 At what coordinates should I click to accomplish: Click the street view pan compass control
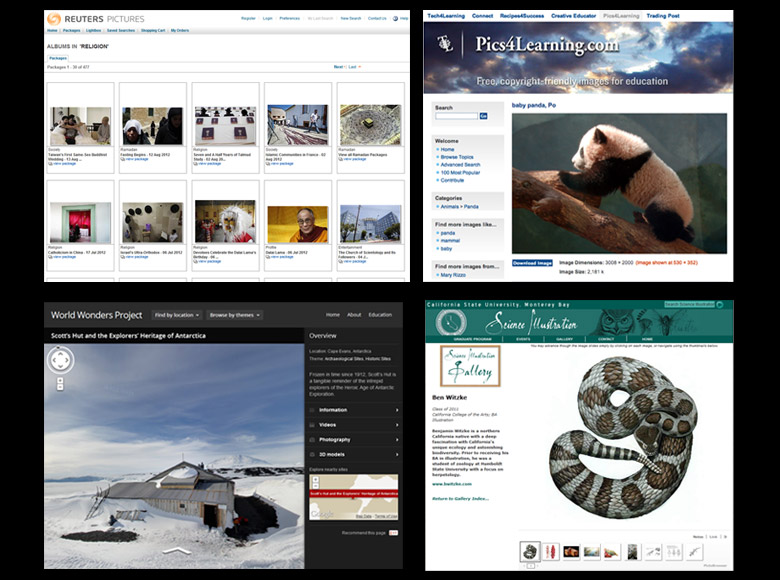click(60, 360)
